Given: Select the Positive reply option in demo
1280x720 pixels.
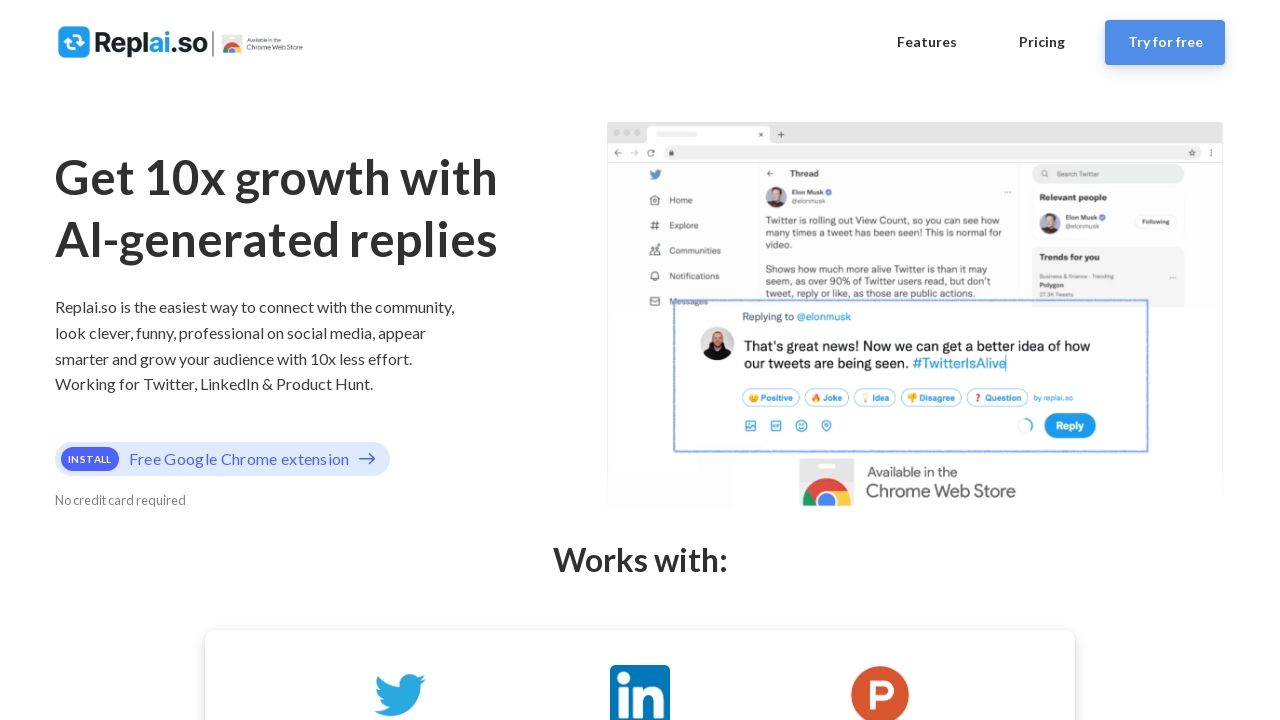Looking at the screenshot, I should click(771, 397).
